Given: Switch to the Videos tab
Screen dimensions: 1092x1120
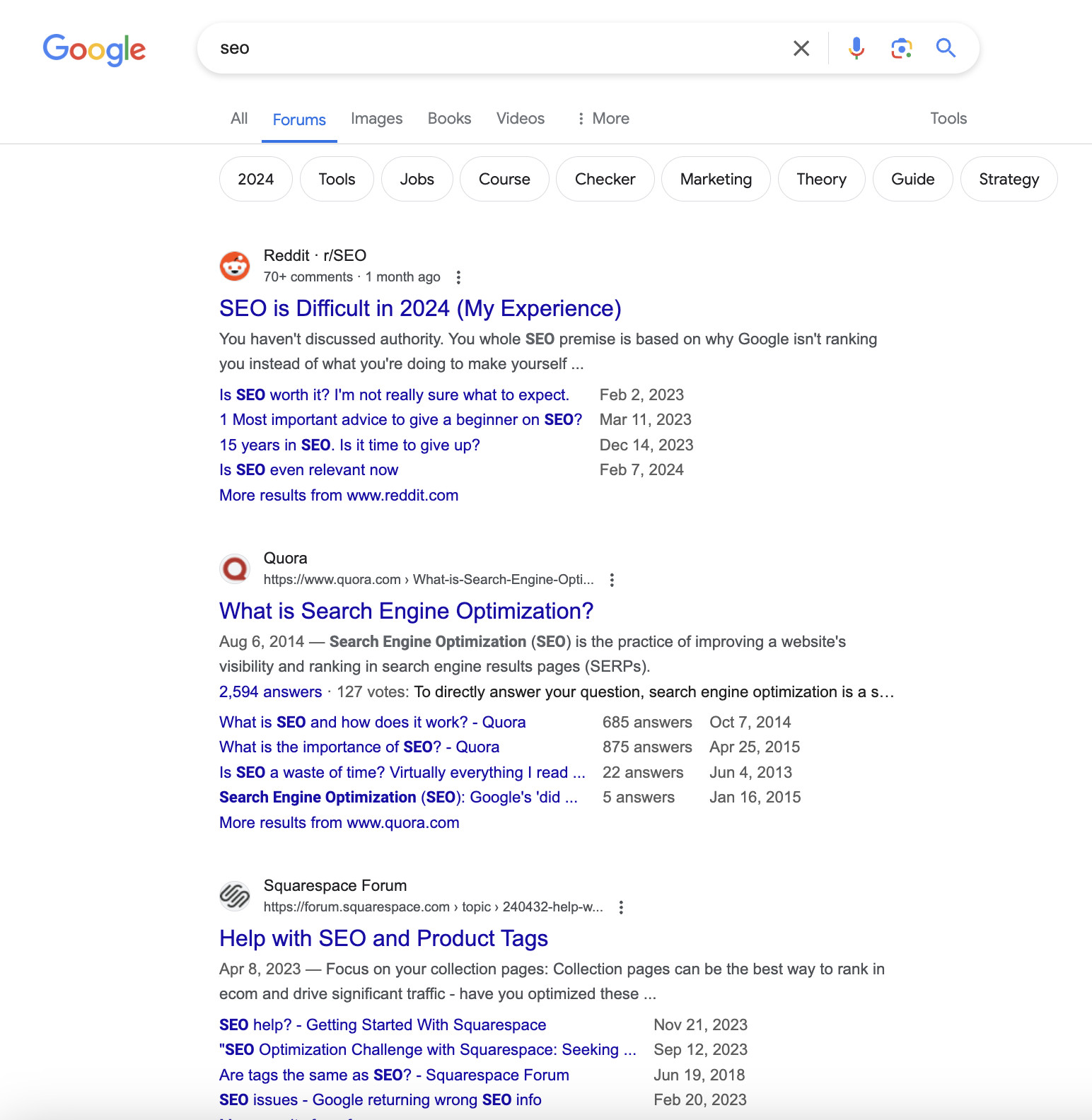Looking at the screenshot, I should tap(520, 118).
